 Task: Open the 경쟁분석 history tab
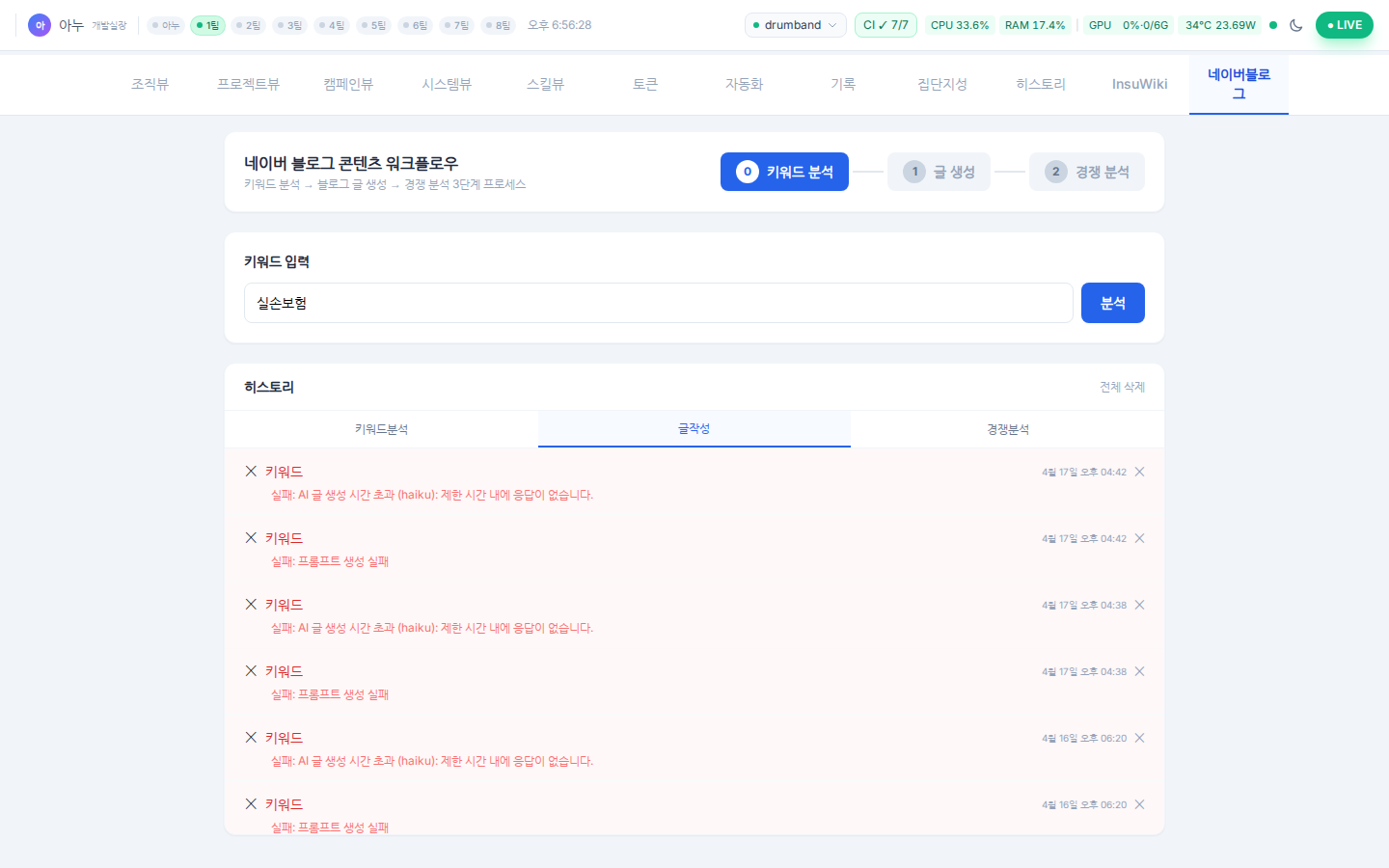(1007, 429)
